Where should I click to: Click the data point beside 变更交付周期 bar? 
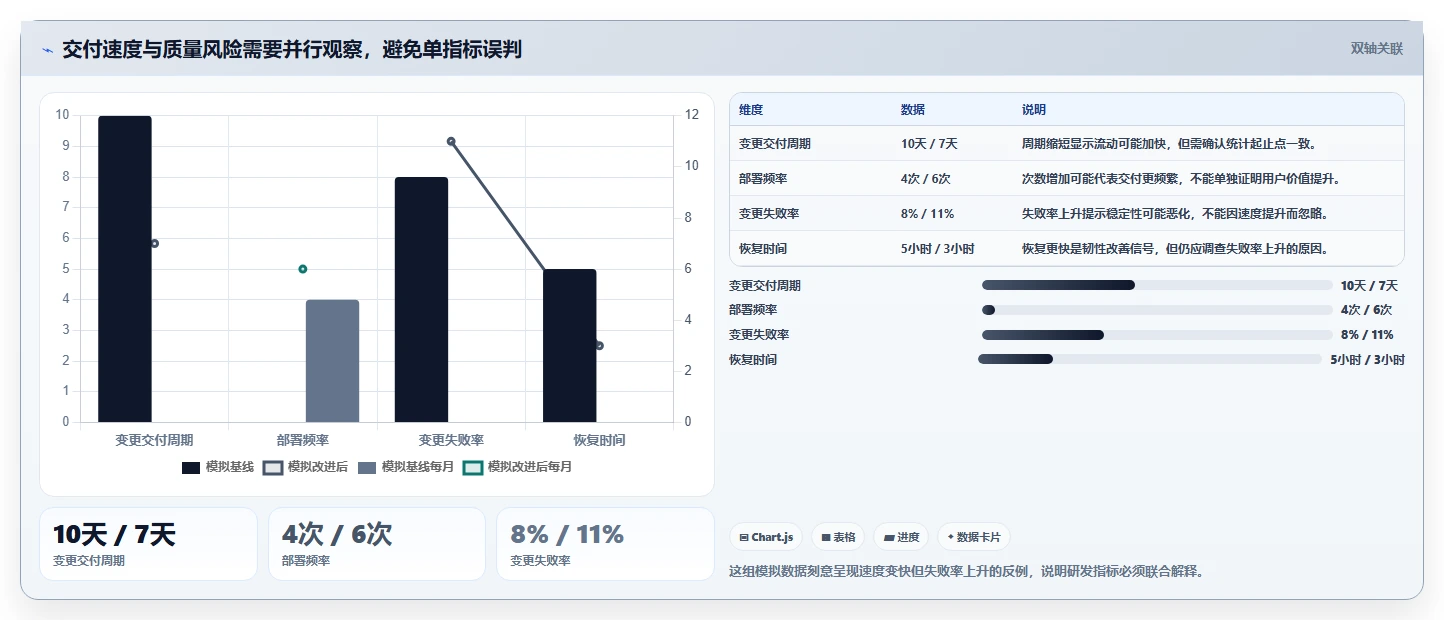tap(155, 243)
